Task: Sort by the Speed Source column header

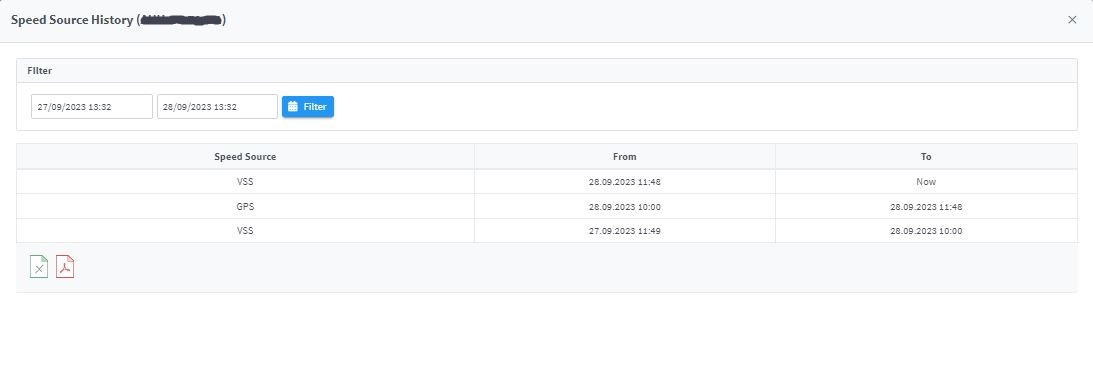Action: tap(245, 157)
